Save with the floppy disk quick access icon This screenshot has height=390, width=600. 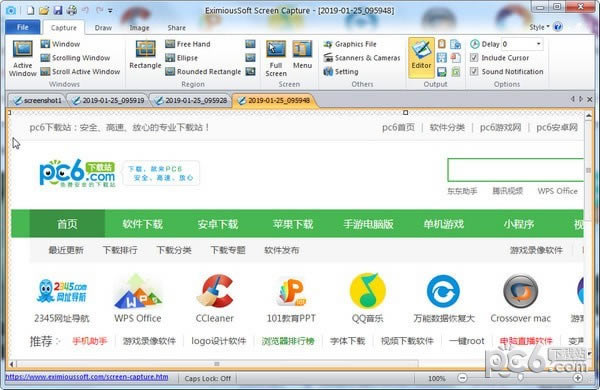point(58,10)
